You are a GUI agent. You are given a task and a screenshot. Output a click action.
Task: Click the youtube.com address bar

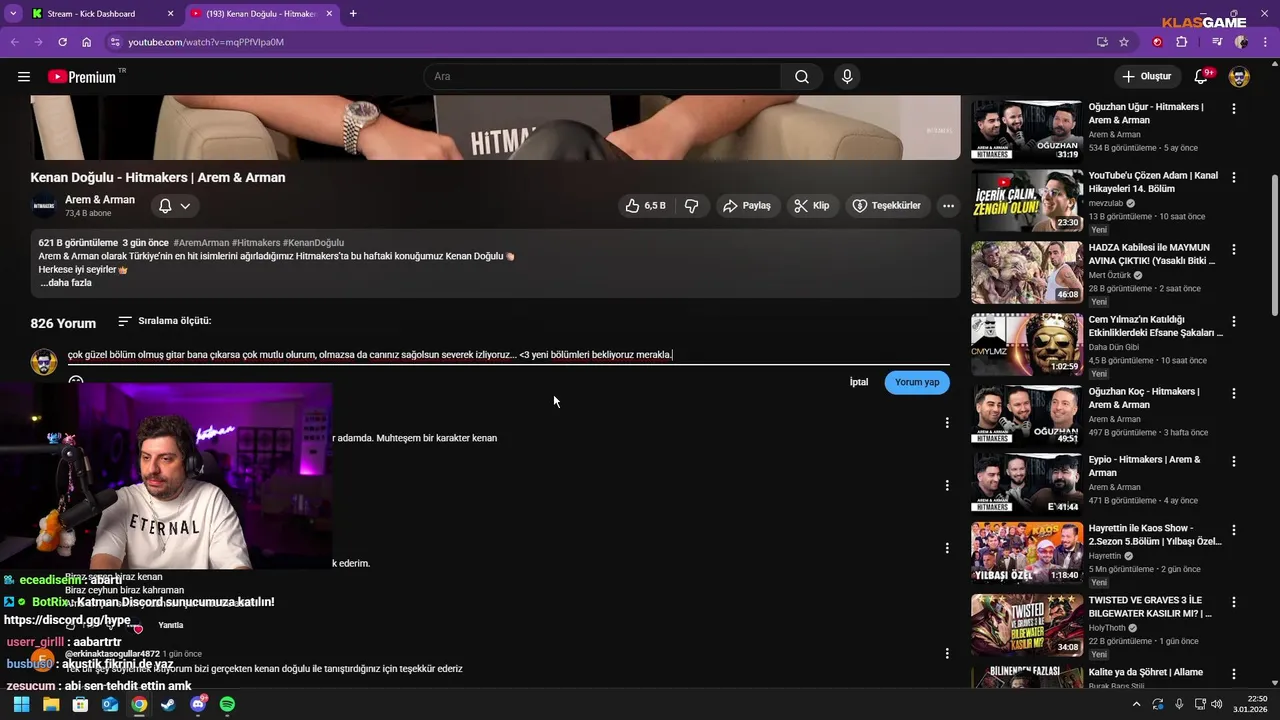coord(600,42)
